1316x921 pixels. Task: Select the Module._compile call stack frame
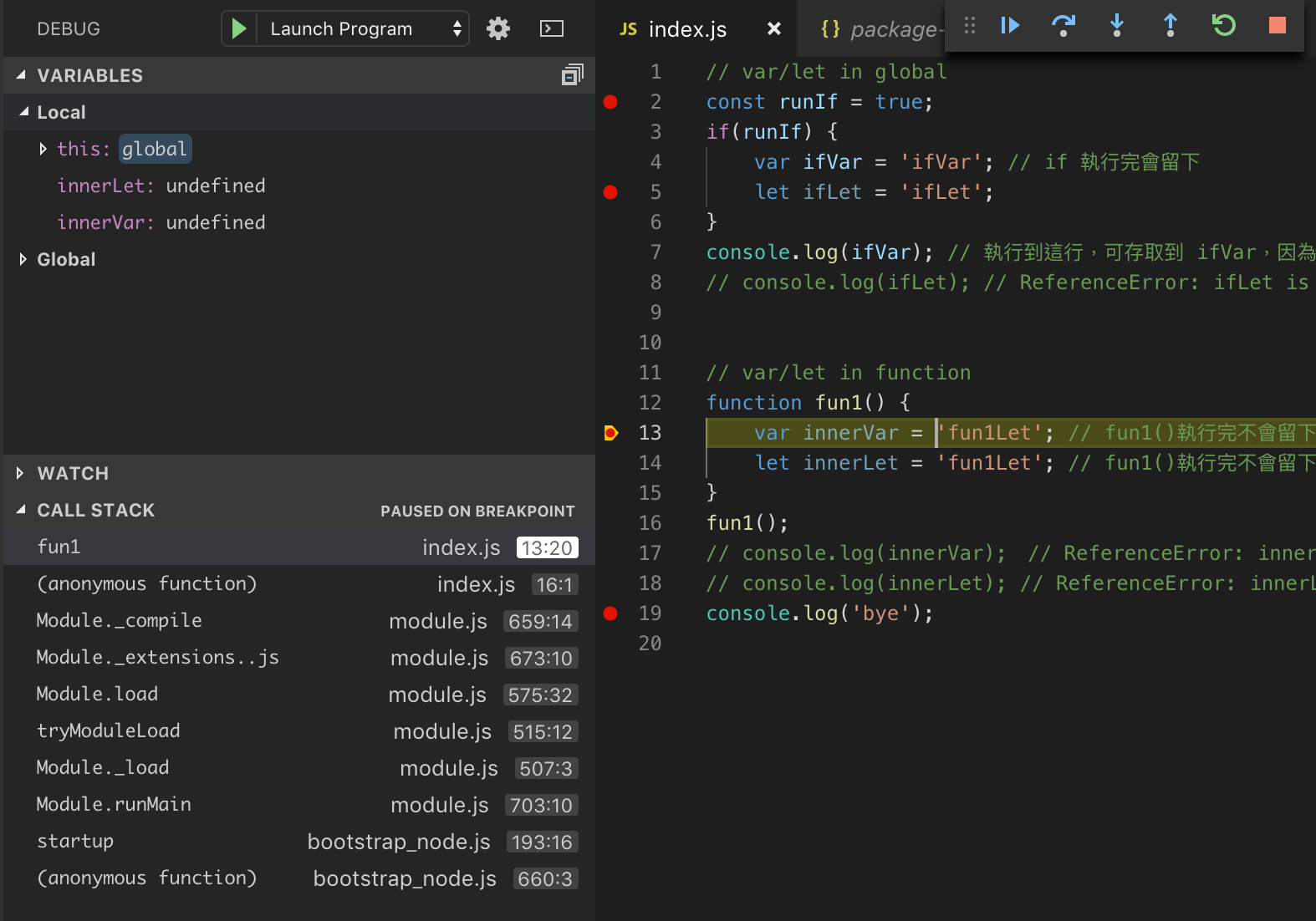point(120,620)
